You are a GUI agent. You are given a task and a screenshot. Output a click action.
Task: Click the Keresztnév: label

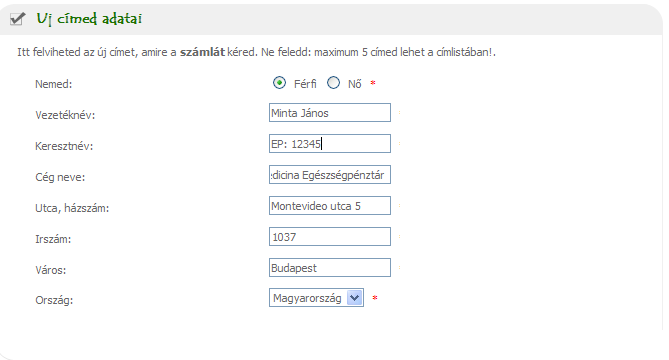click(x=64, y=146)
